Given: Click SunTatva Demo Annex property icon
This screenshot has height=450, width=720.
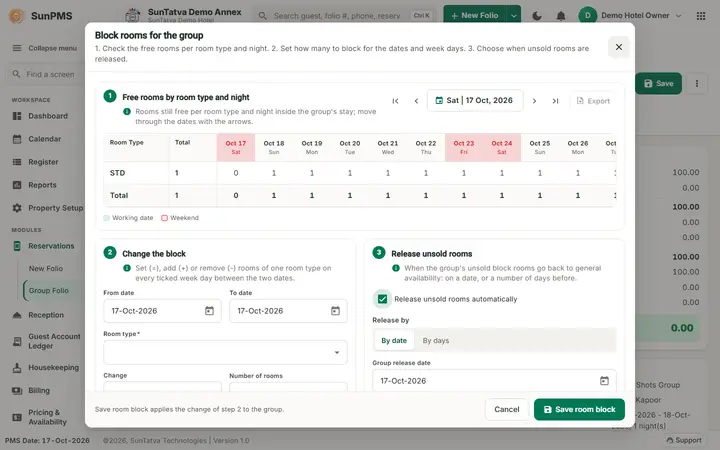Looking at the screenshot, I should click(x=133, y=15).
